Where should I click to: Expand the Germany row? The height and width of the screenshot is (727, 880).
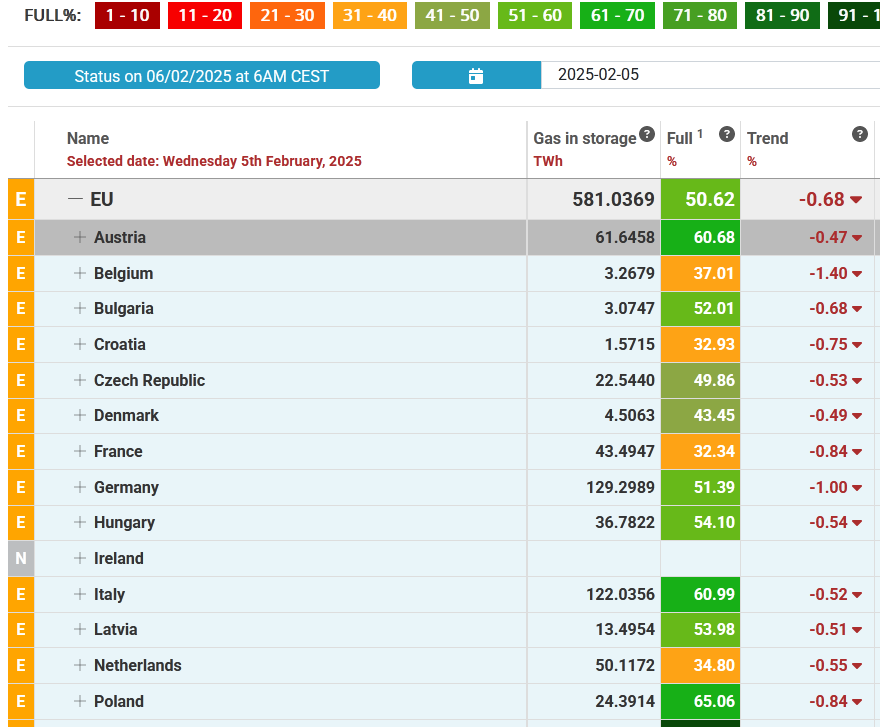80,487
